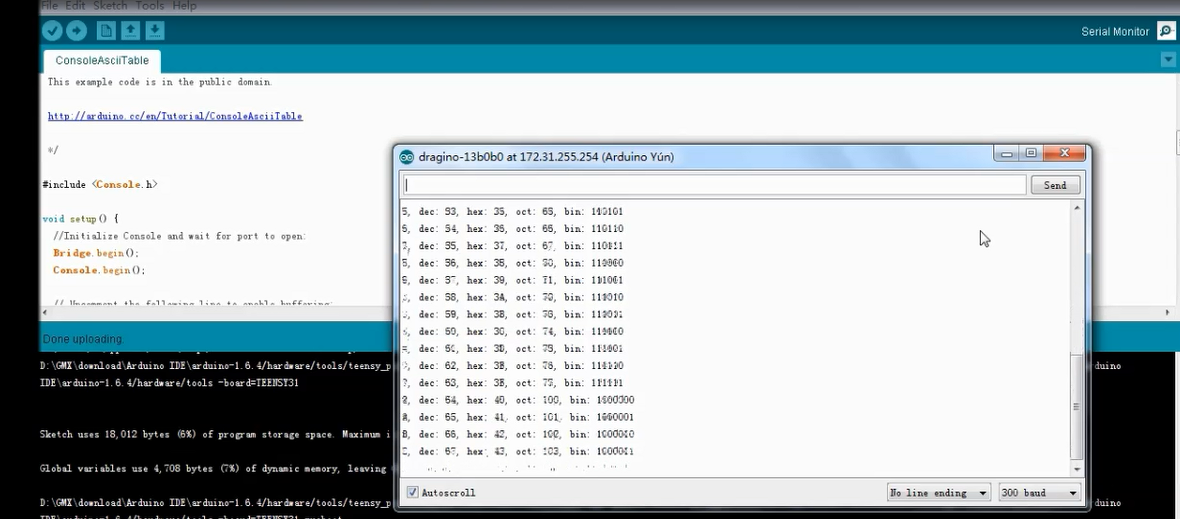Click the 'Bridge.begin();' line
Viewport: 1180px width, 519px height.
[96, 253]
